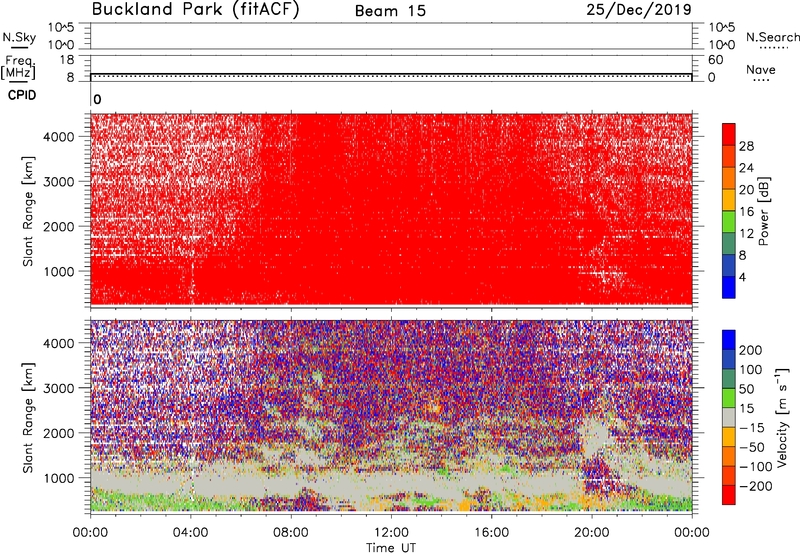Click the '-15' tick on Velocity colorbar
The image size is (800, 554).
(752, 427)
